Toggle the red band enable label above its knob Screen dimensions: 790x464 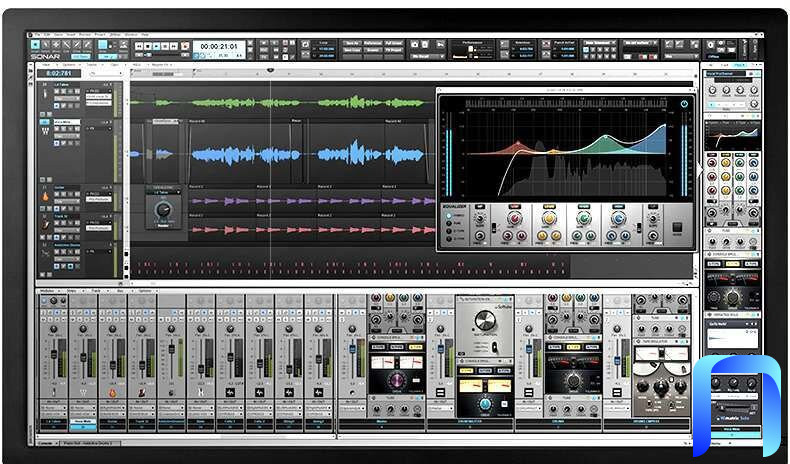(514, 207)
